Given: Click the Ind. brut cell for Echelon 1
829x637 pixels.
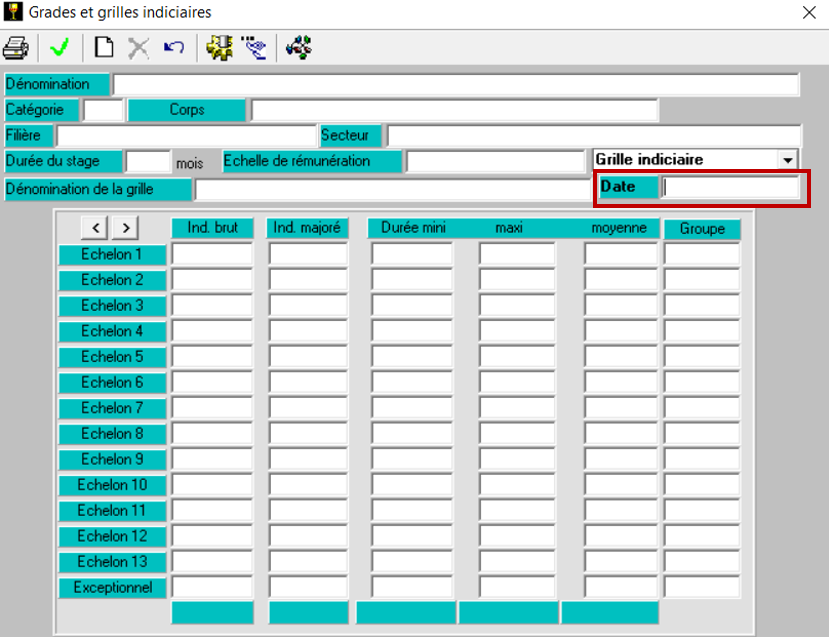Looking at the screenshot, I should tap(212, 254).
